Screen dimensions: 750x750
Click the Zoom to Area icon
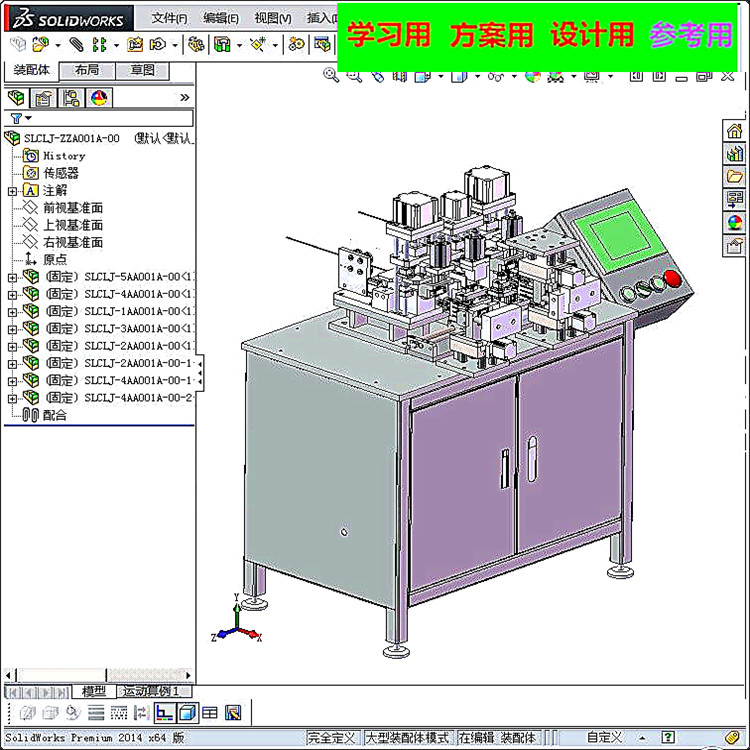click(x=354, y=76)
